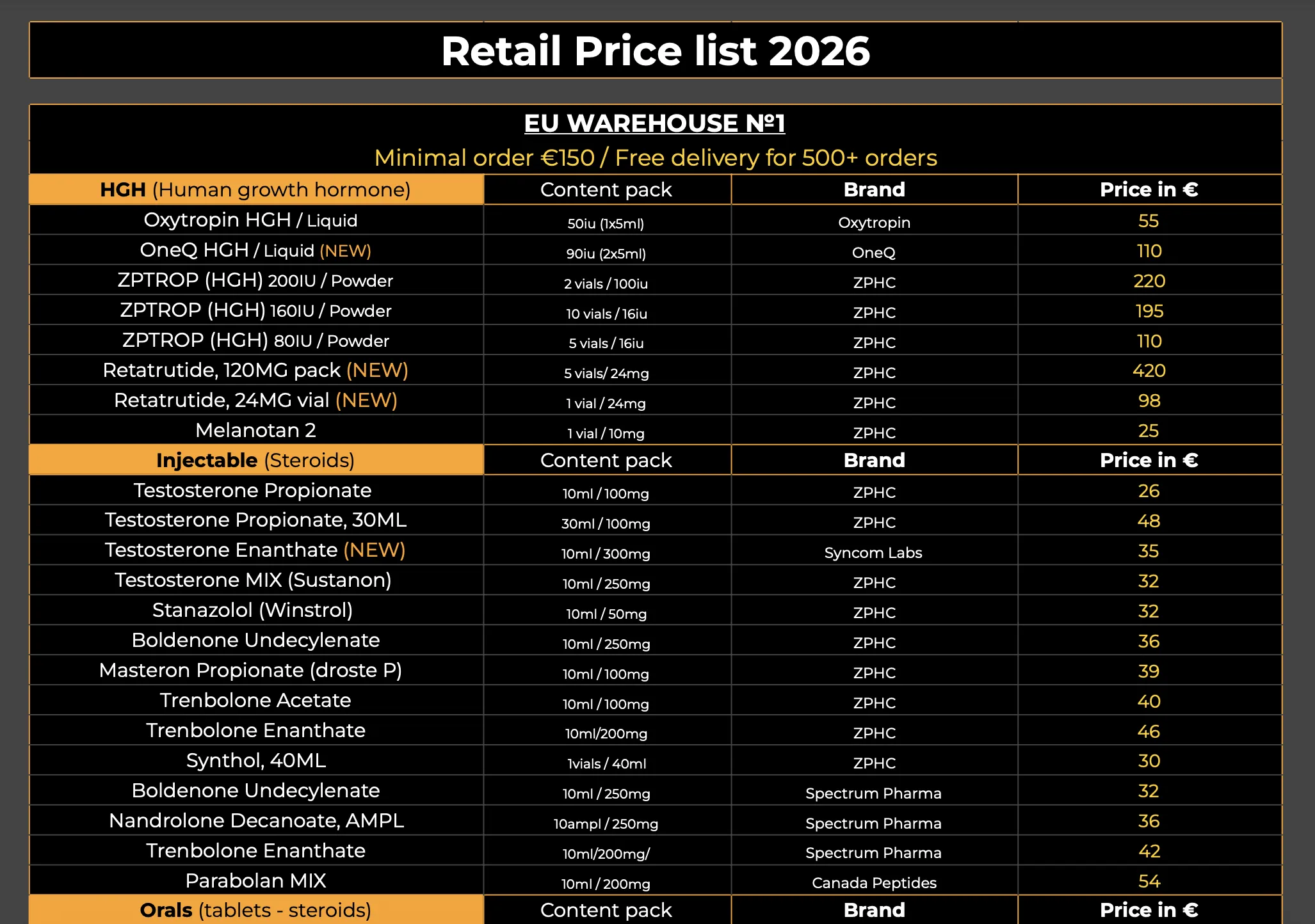The image size is (1315, 924).
Task: Click 'Price in €' header in the HGH section
Action: pyautogui.click(x=1149, y=189)
